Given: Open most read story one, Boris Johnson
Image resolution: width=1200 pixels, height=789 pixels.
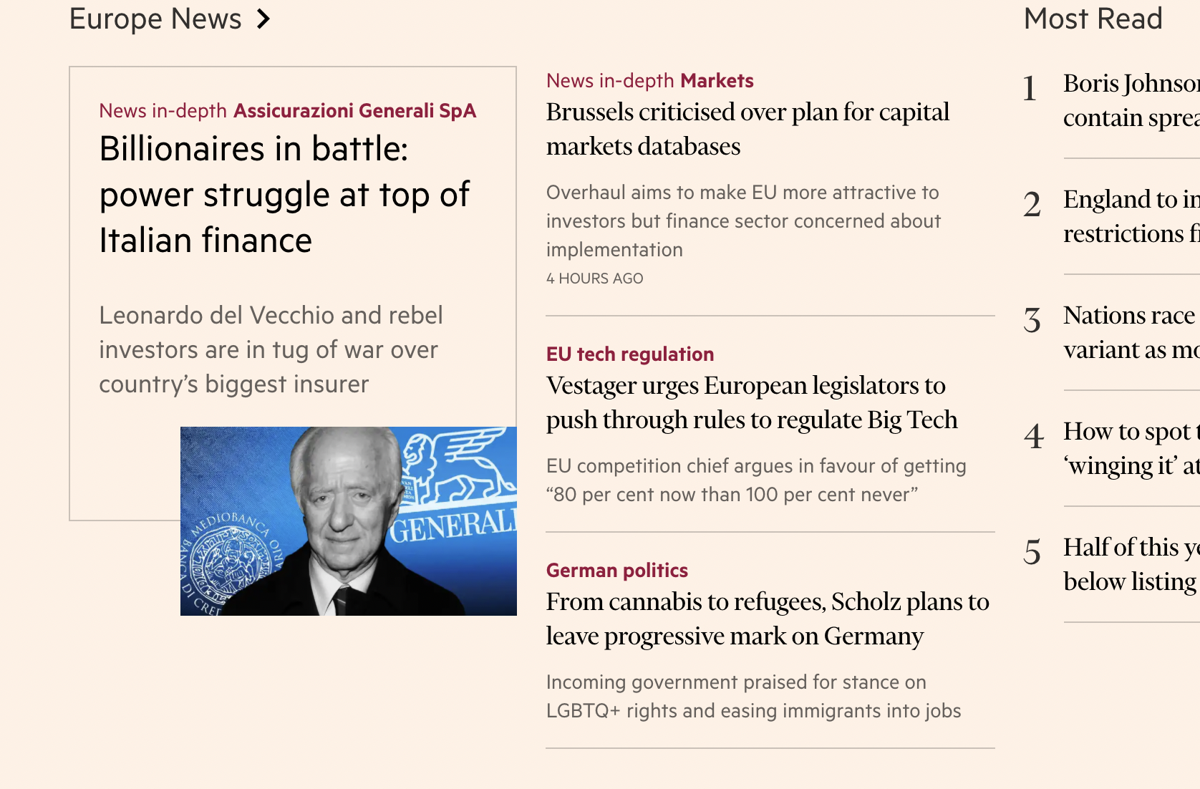Looking at the screenshot, I should 1131,100.
